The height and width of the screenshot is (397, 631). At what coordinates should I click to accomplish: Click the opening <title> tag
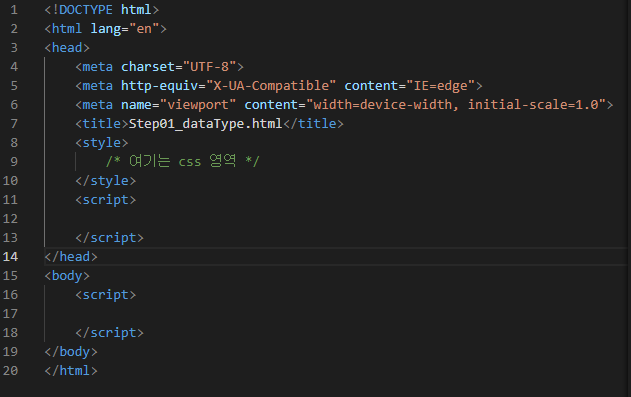[102, 124]
